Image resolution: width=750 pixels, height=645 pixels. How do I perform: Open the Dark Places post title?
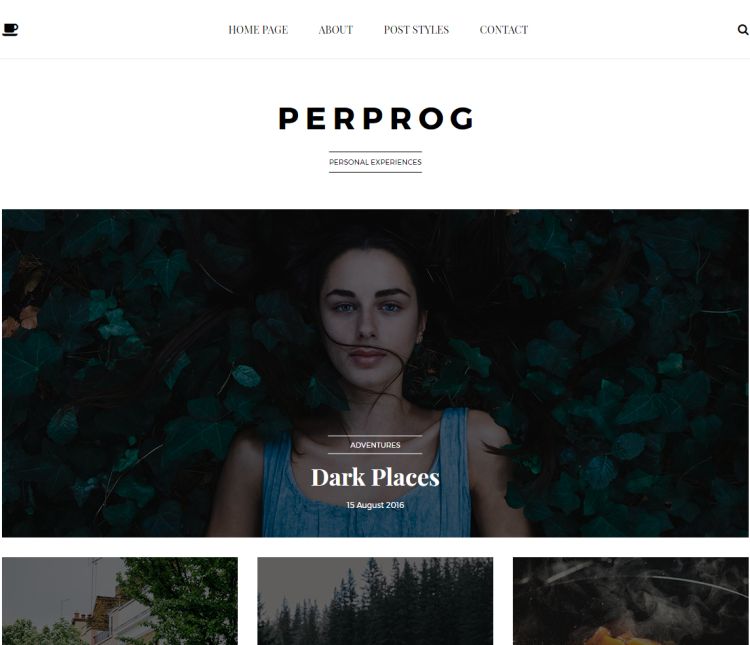coord(375,477)
